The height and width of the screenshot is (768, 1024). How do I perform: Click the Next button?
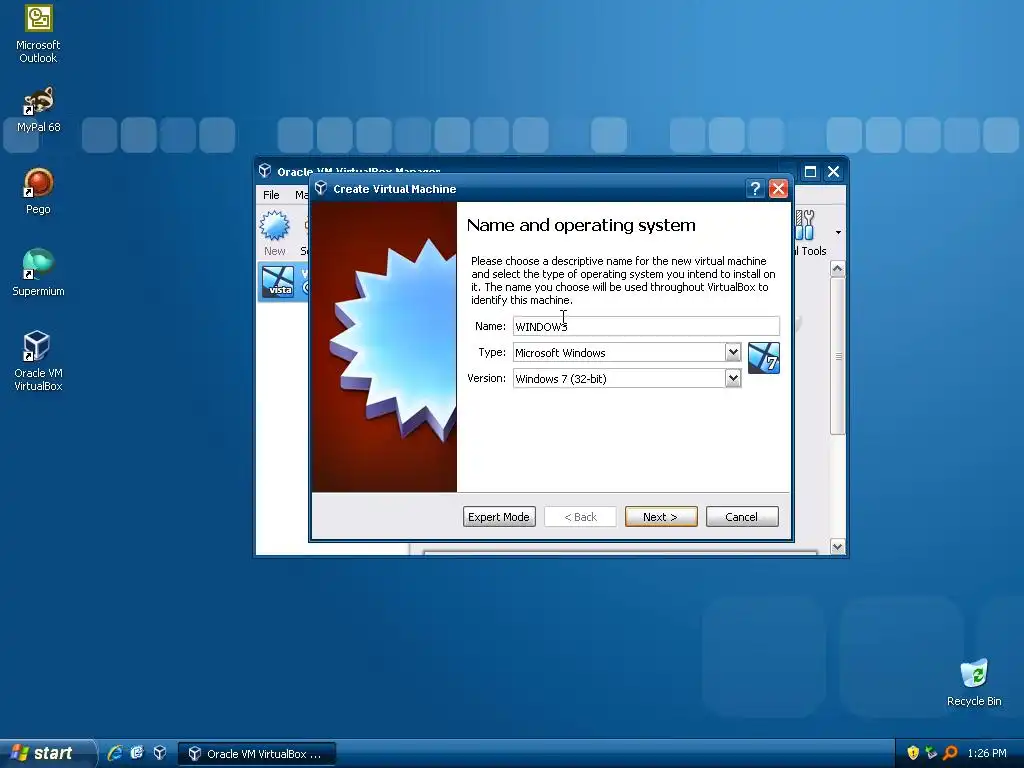tap(661, 517)
